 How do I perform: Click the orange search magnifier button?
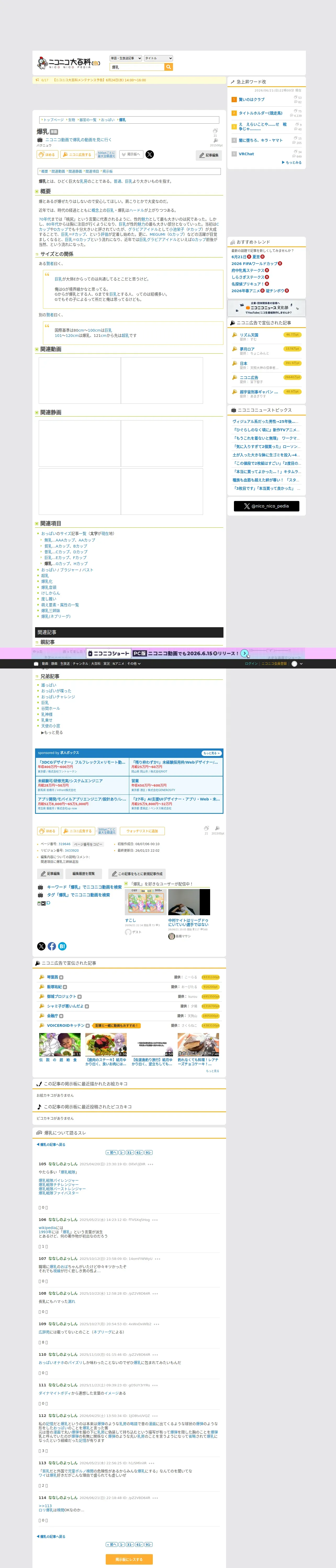(169, 67)
